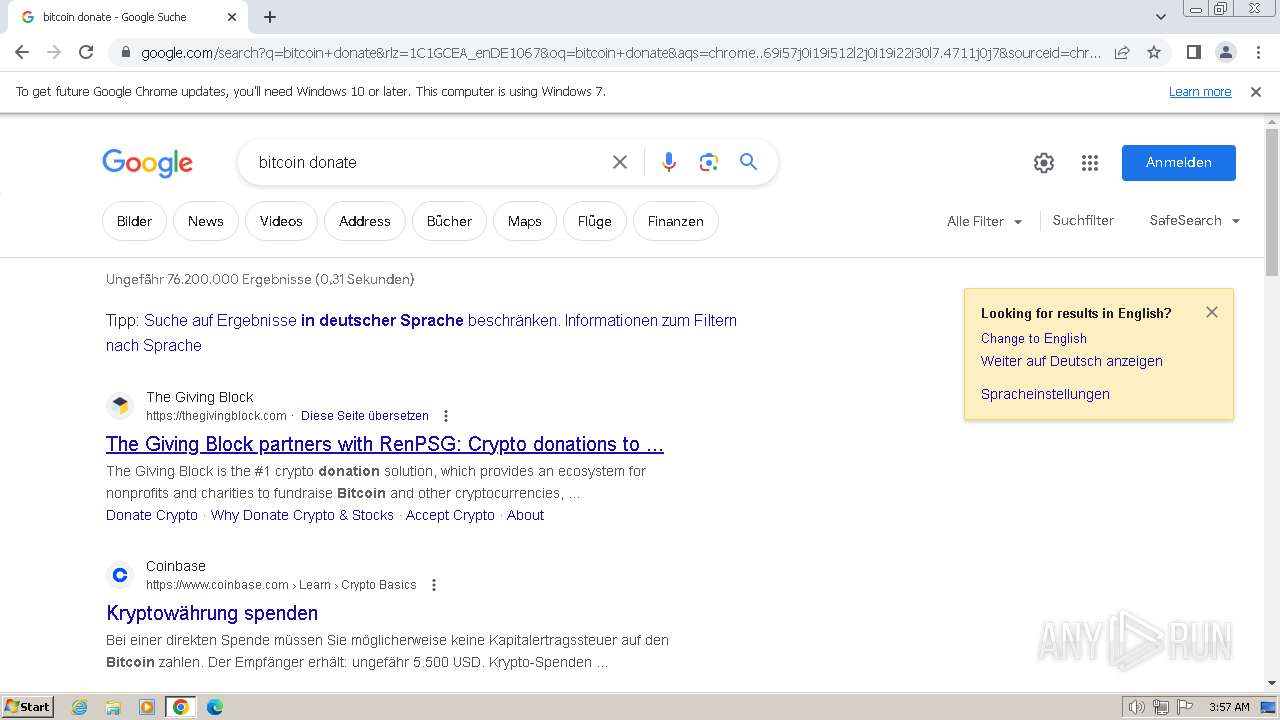Click the taskbar clock 3:57 AM
Image resolution: width=1280 pixels, height=720 pixels.
pos(1229,707)
